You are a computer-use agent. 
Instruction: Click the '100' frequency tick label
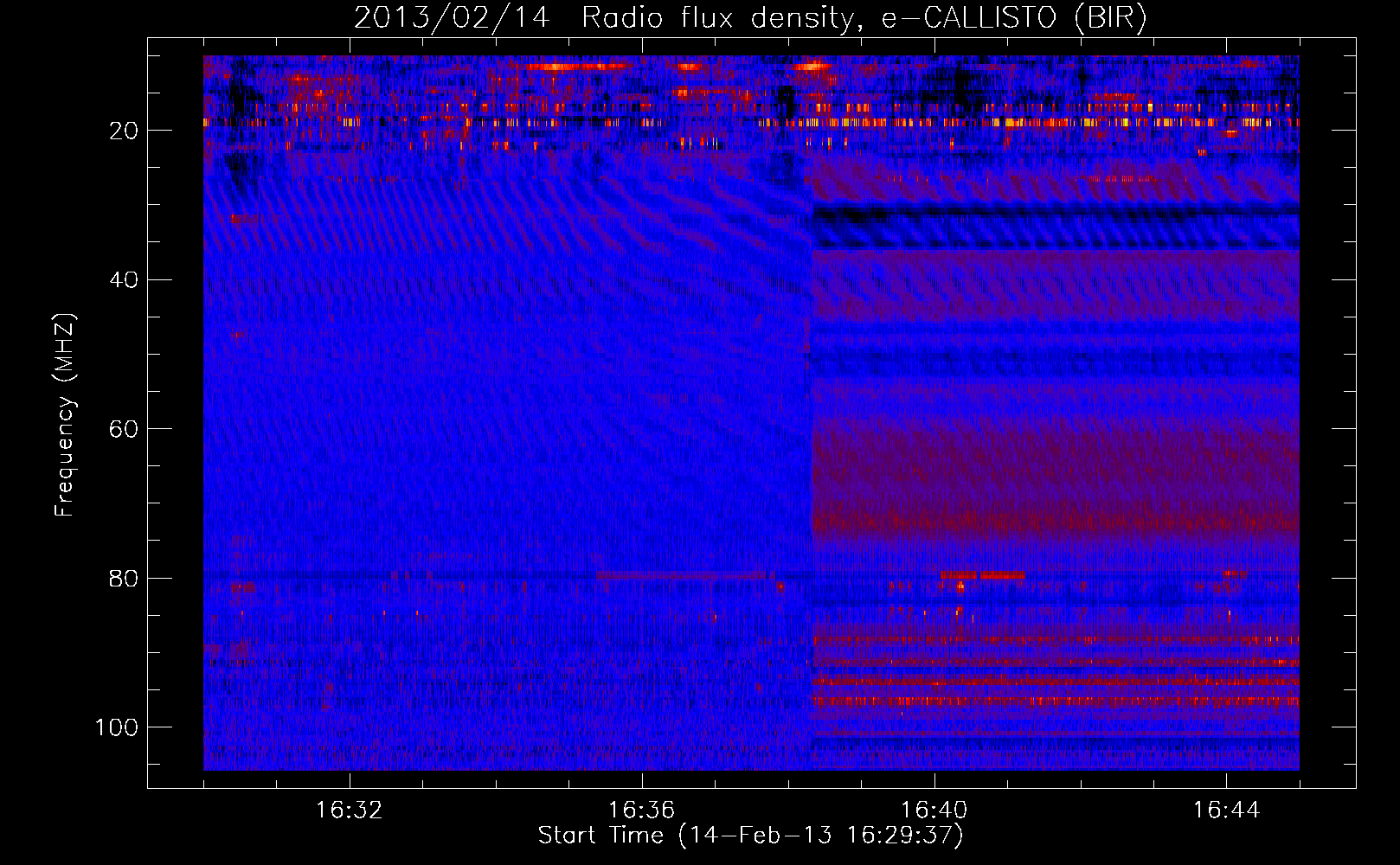coord(117,727)
